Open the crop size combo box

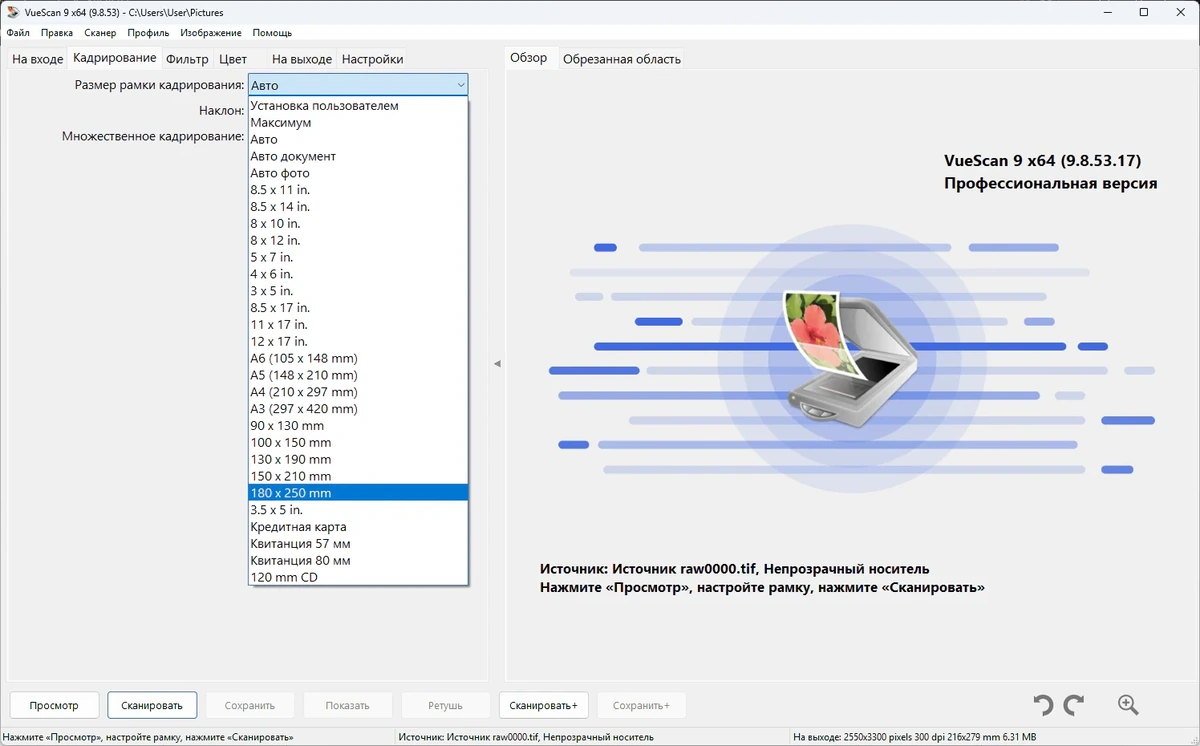click(x=358, y=85)
